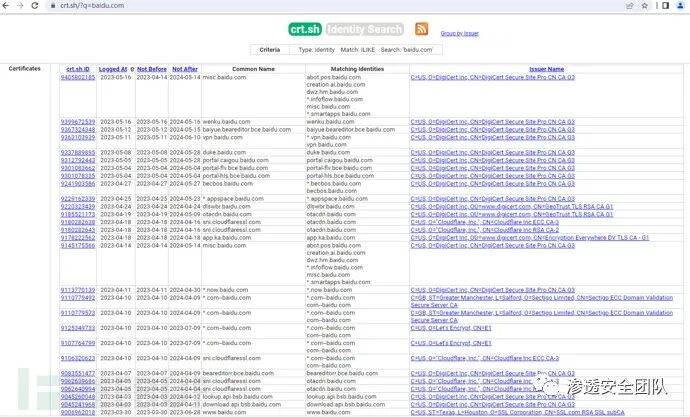This screenshot has width=690, height=417.
Task: Open the browser profile avatar
Action: tap(680, 6)
